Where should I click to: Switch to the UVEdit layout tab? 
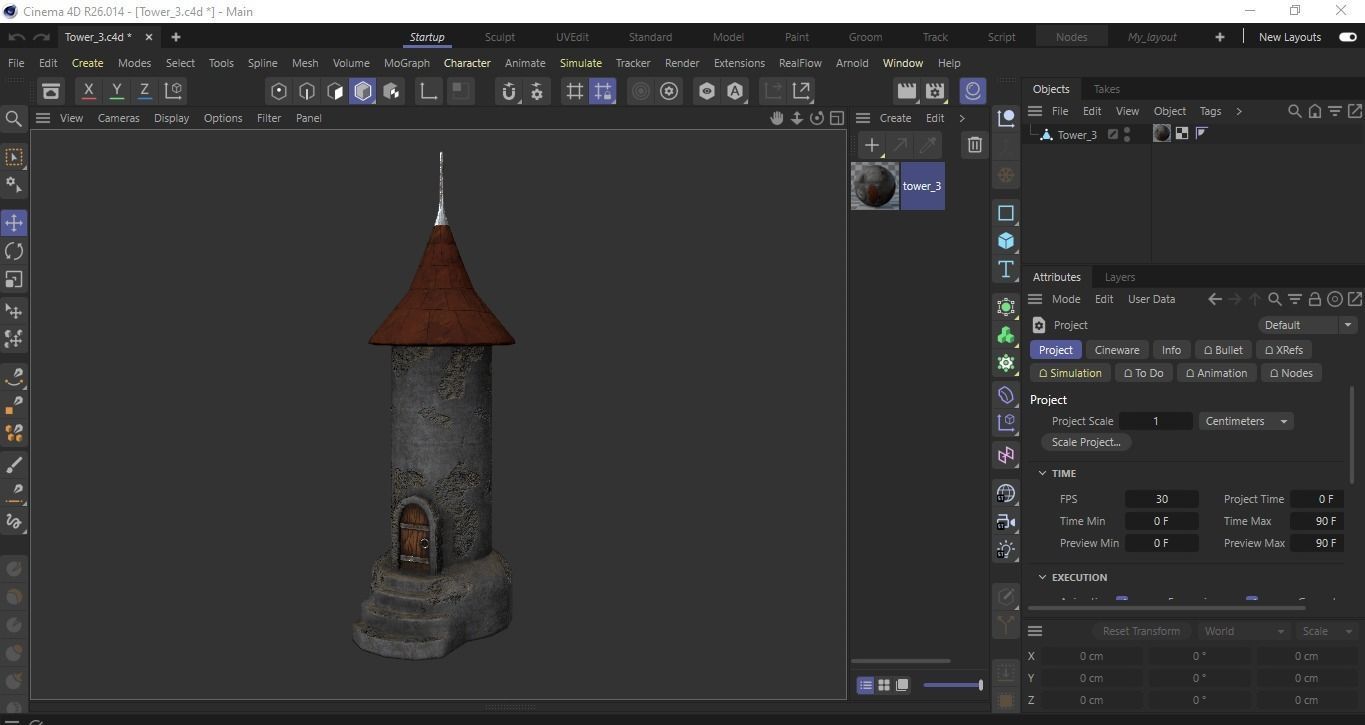pos(572,37)
